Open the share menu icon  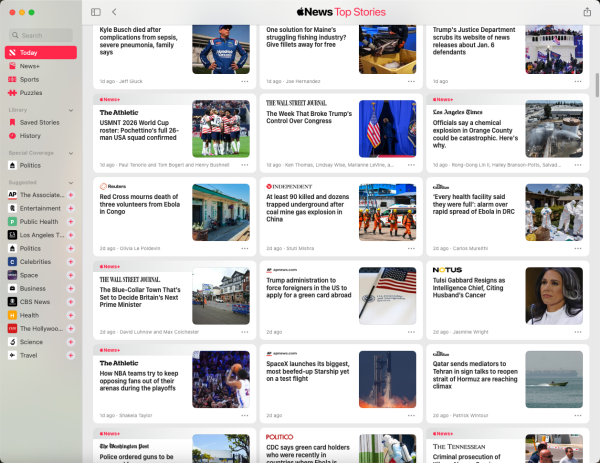(587, 12)
